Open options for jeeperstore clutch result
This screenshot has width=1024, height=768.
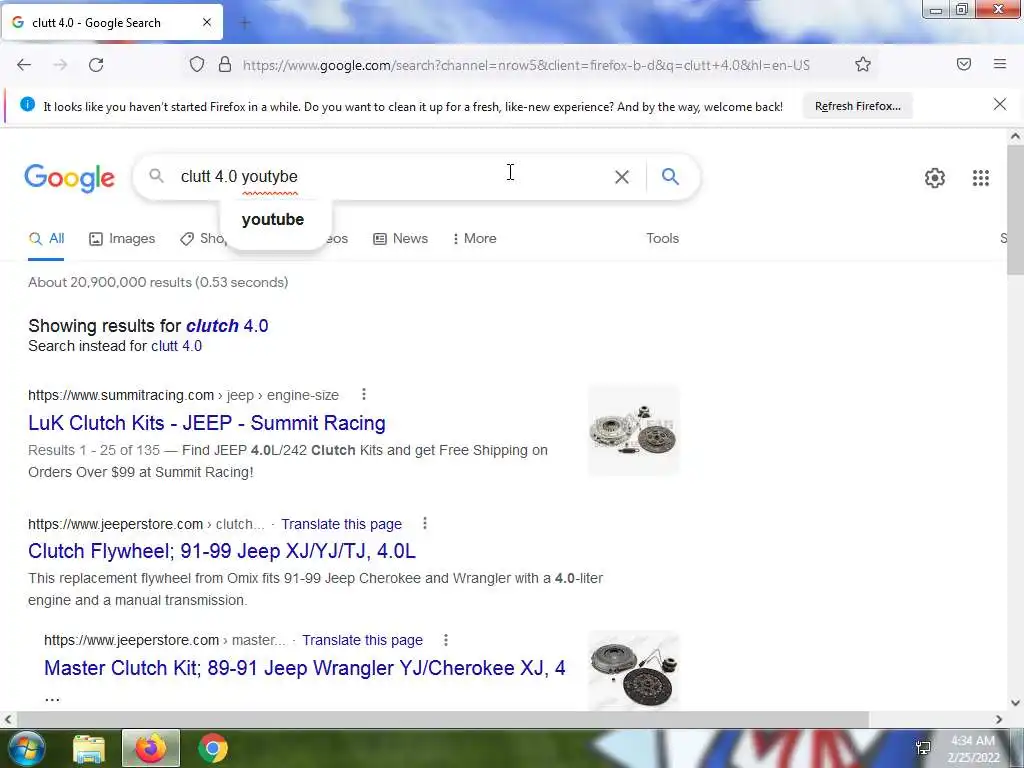coord(424,524)
